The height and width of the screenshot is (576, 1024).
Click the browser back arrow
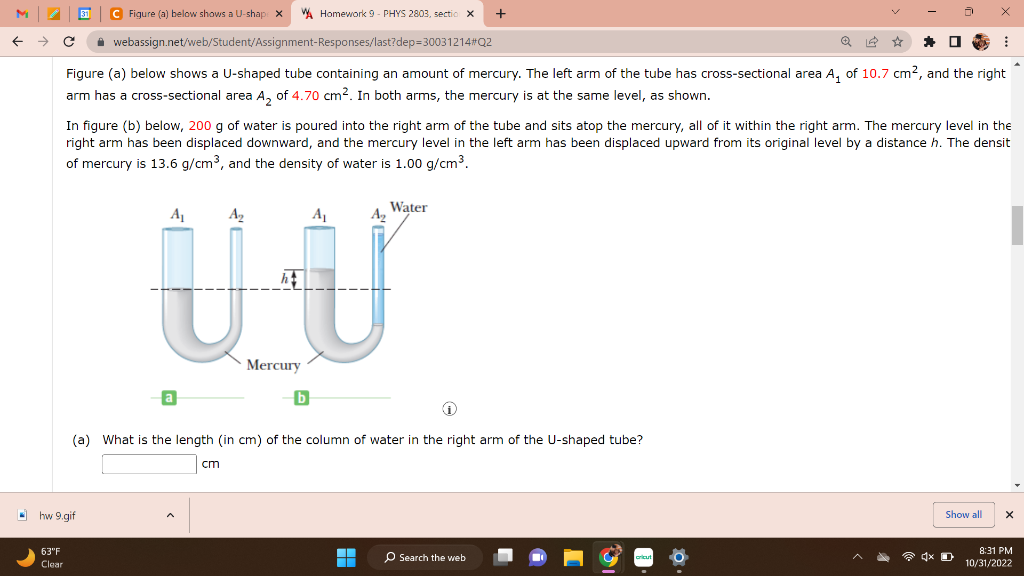tap(16, 42)
